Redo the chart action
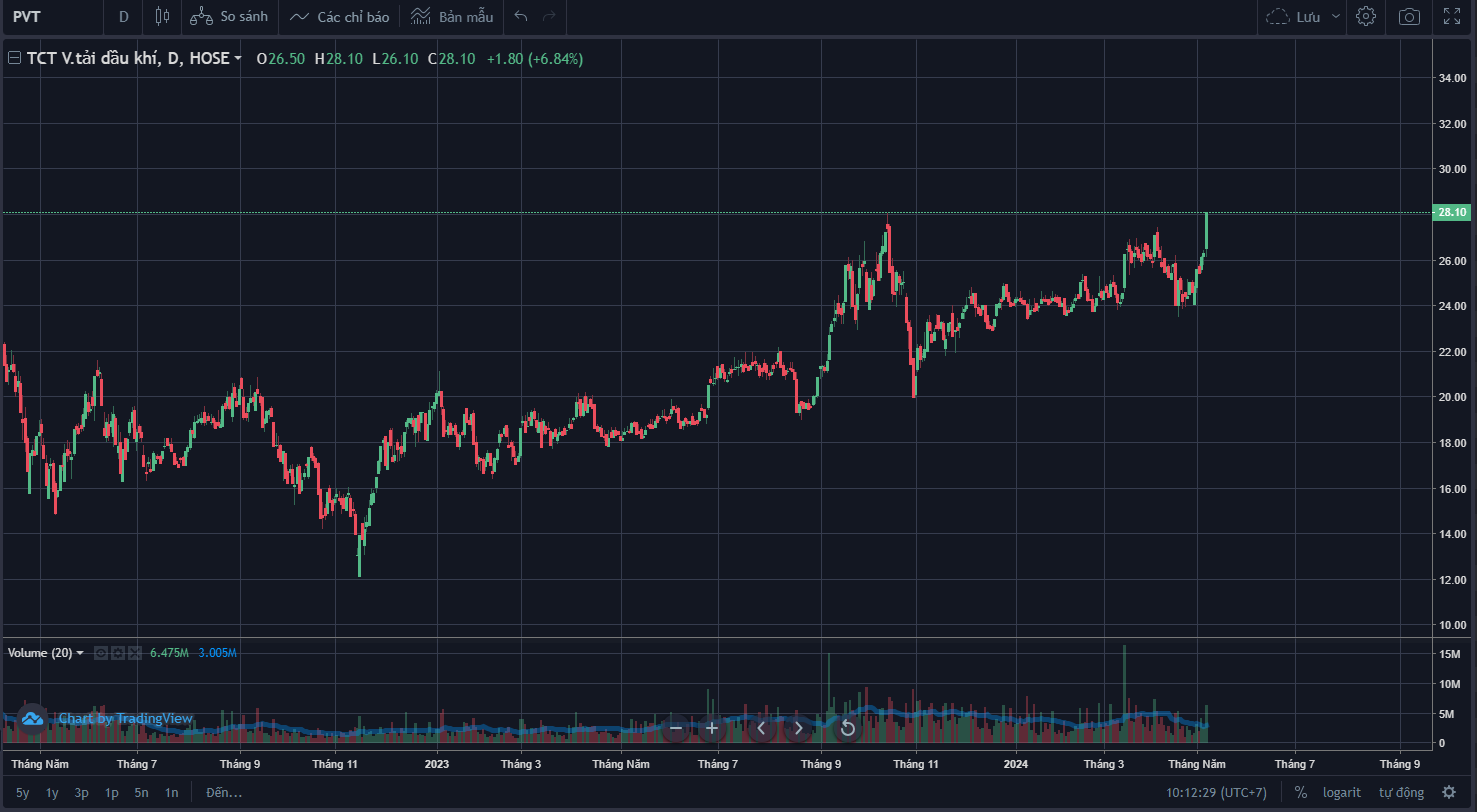 (548, 17)
